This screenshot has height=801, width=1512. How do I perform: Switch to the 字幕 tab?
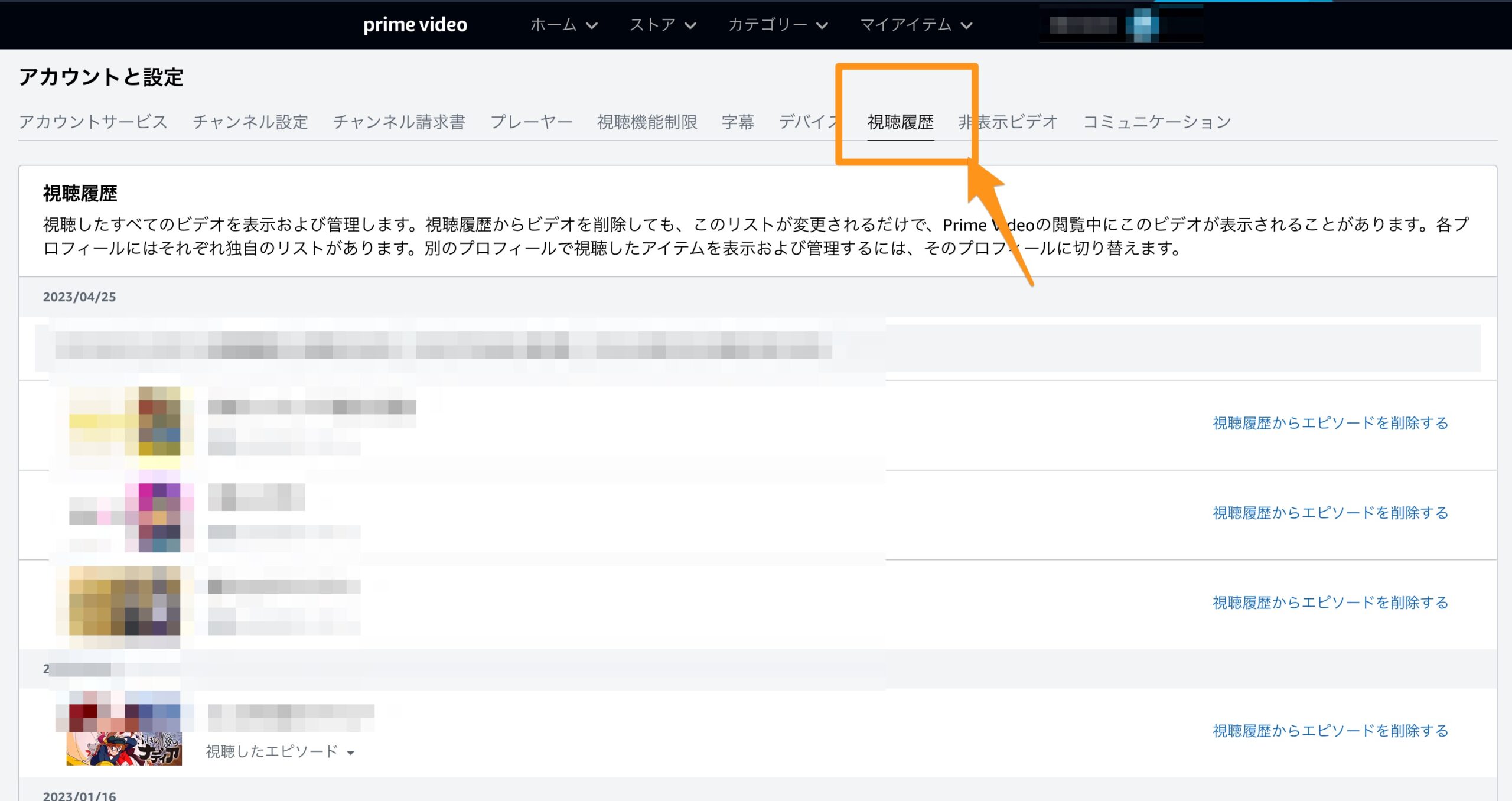click(x=738, y=122)
